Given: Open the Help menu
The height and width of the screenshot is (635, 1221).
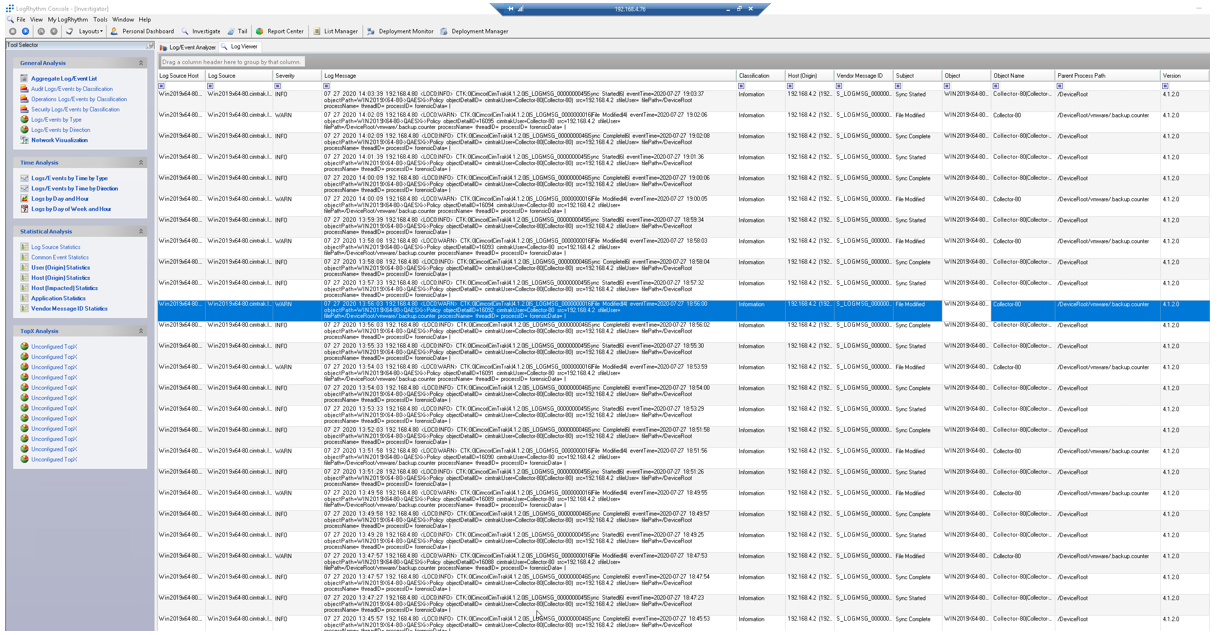Looking at the screenshot, I should (x=145, y=19).
